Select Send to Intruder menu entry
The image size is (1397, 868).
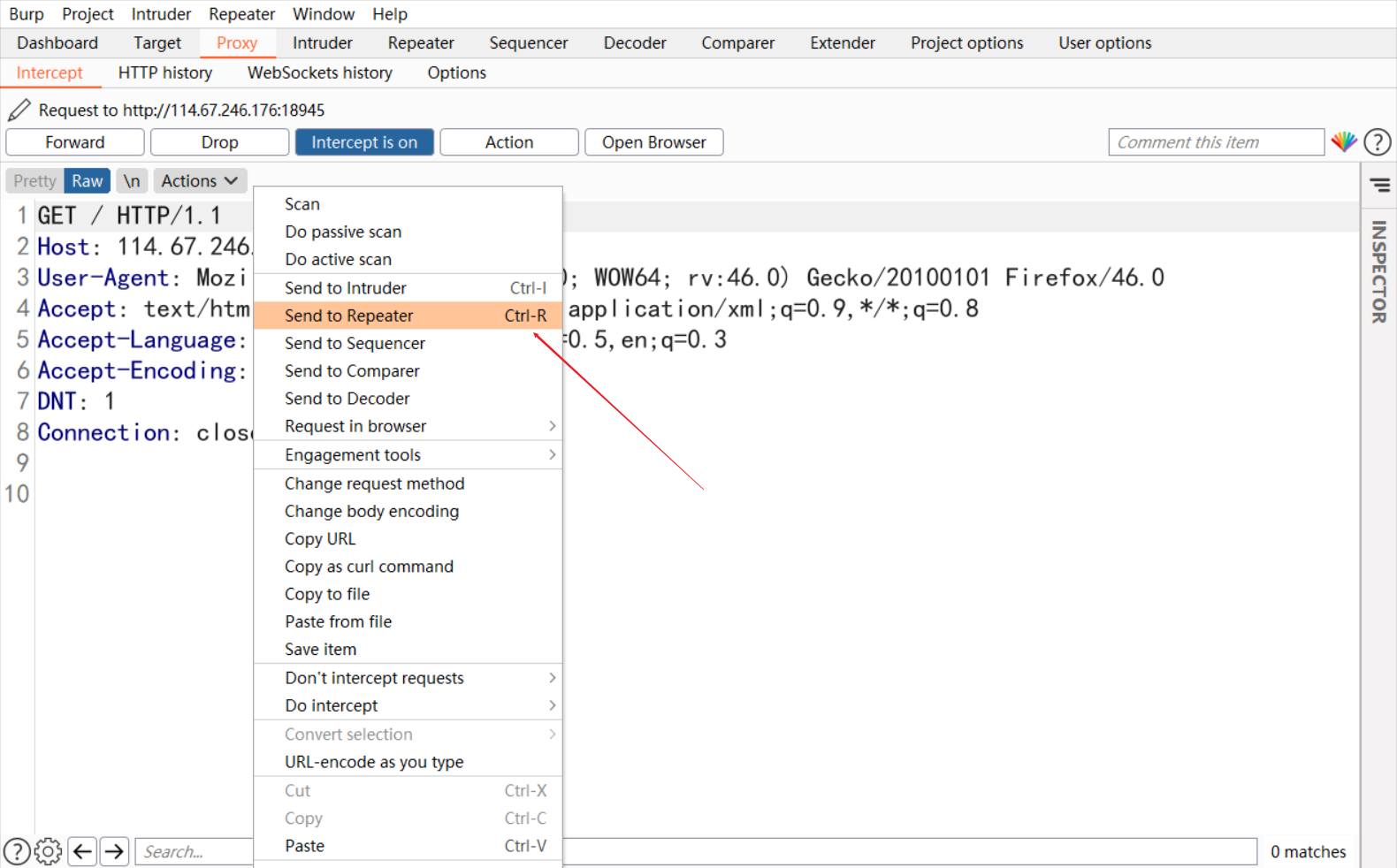(x=408, y=288)
